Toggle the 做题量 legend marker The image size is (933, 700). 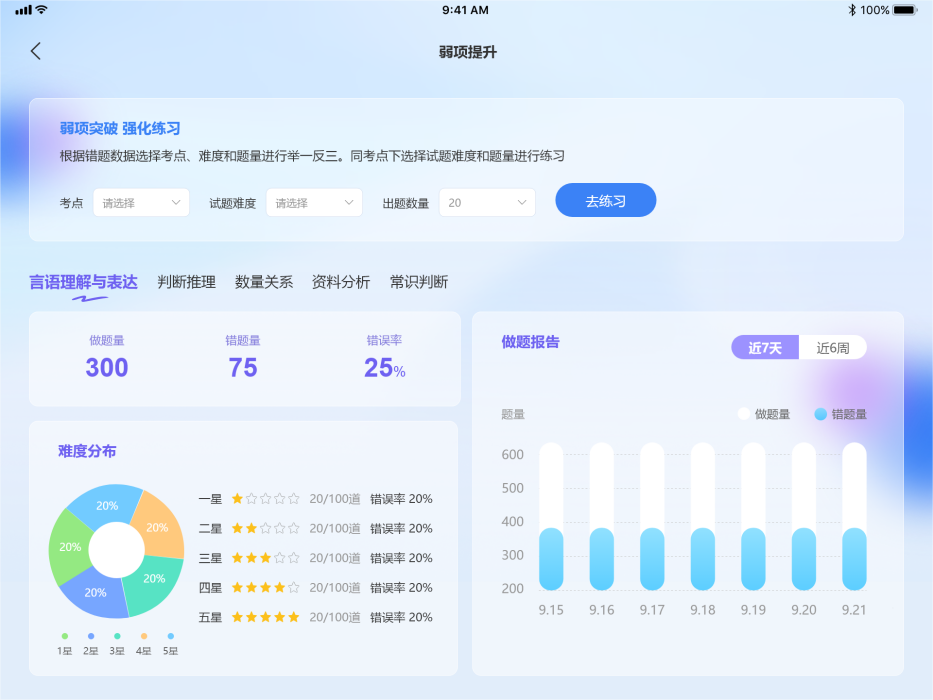pyautogui.click(x=743, y=414)
